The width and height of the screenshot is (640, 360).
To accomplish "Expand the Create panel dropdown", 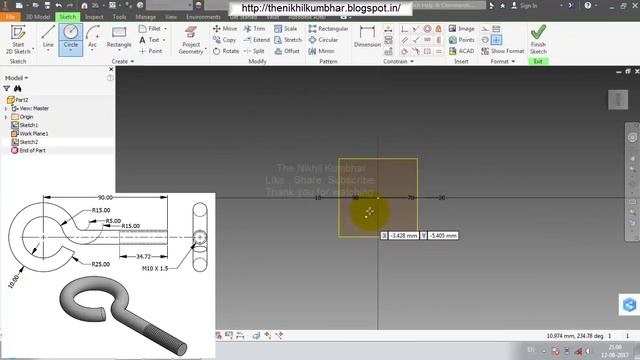I will click(x=123, y=61).
